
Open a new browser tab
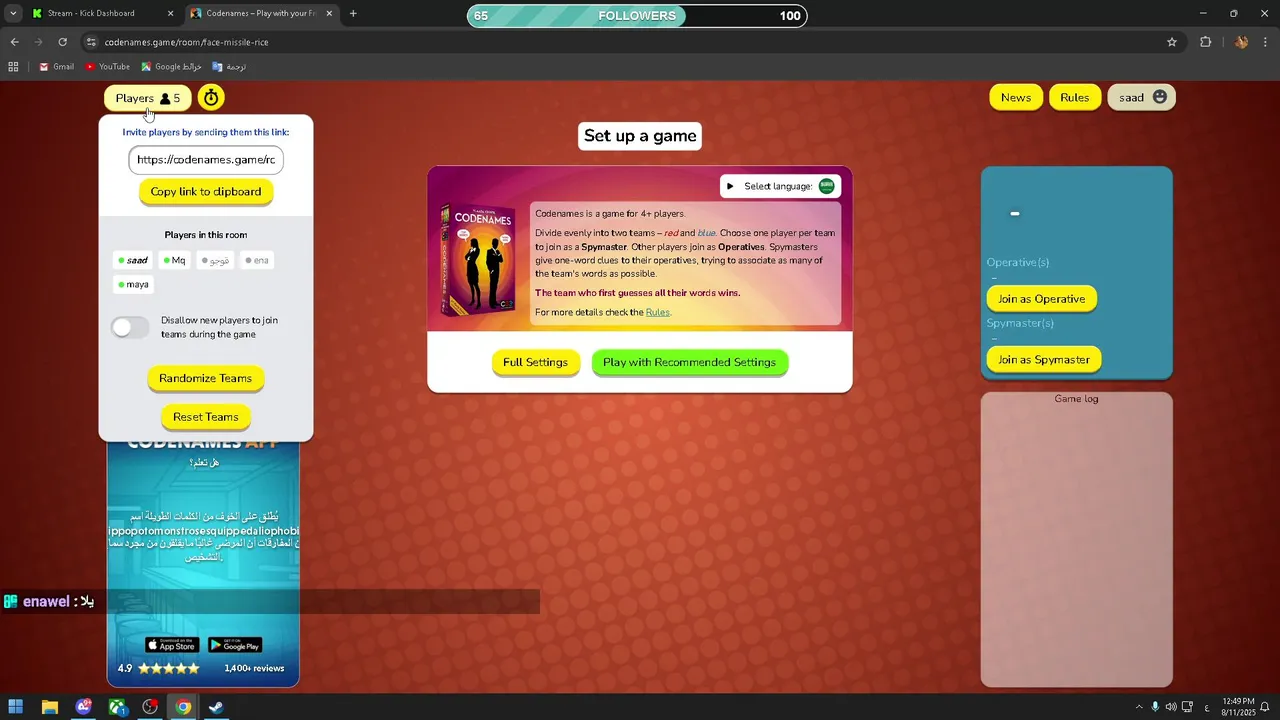pos(353,14)
